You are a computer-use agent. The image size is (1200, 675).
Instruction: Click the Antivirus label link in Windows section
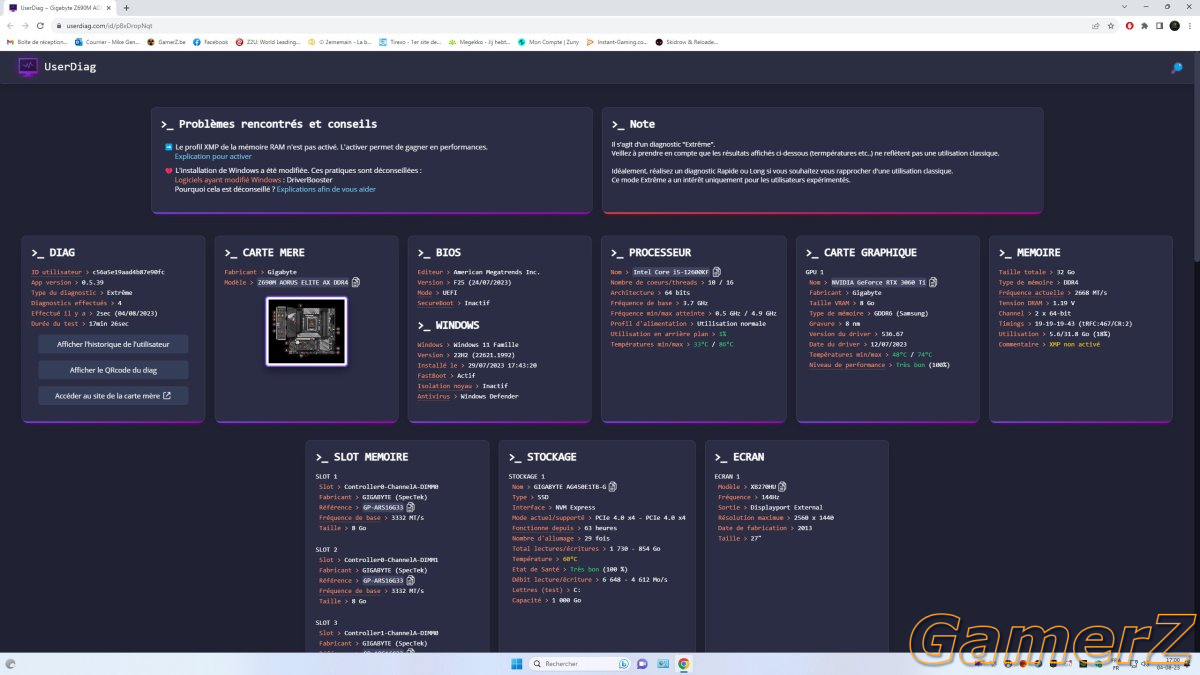click(432, 397)
